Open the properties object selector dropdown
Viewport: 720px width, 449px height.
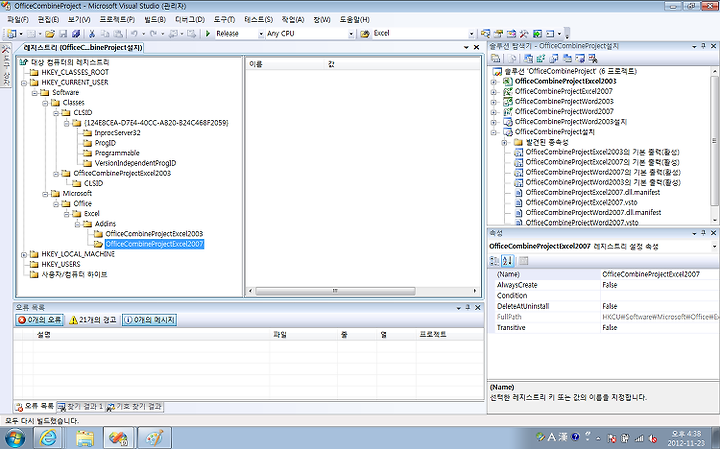pos(714,247)
